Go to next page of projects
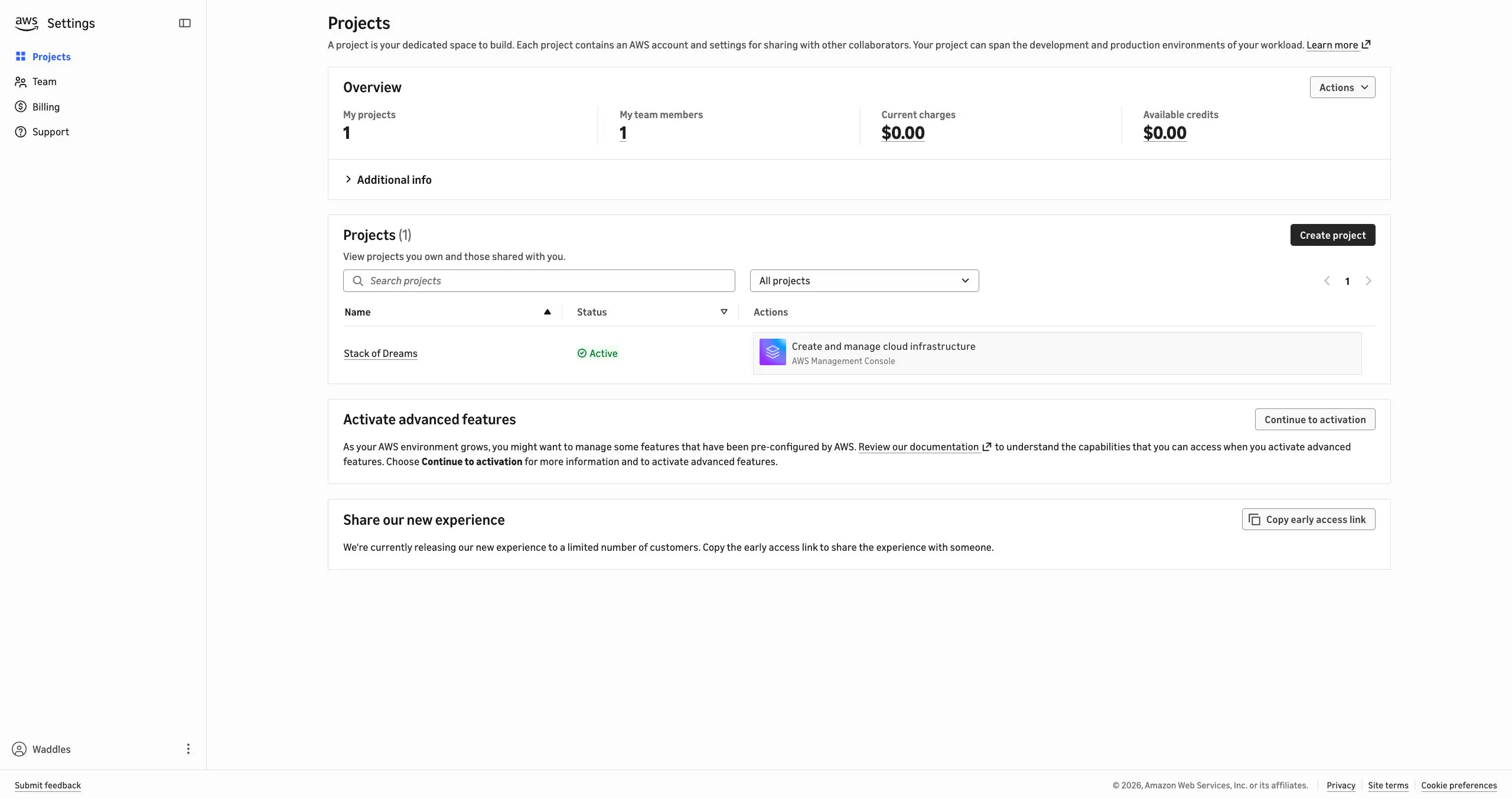 [1368, 281]
